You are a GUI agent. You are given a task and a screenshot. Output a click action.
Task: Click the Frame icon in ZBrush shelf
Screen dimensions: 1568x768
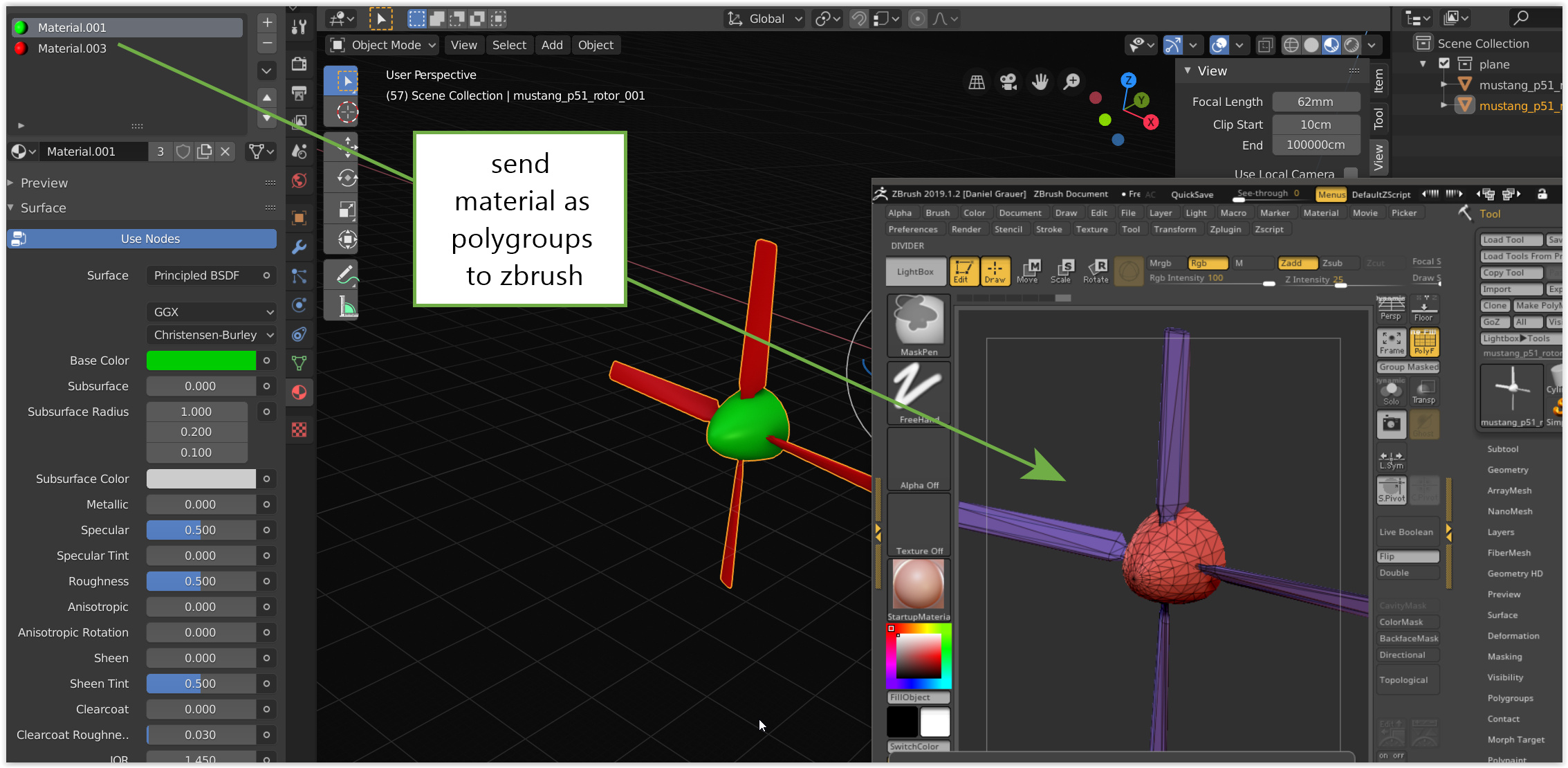tap(1392, 342)
